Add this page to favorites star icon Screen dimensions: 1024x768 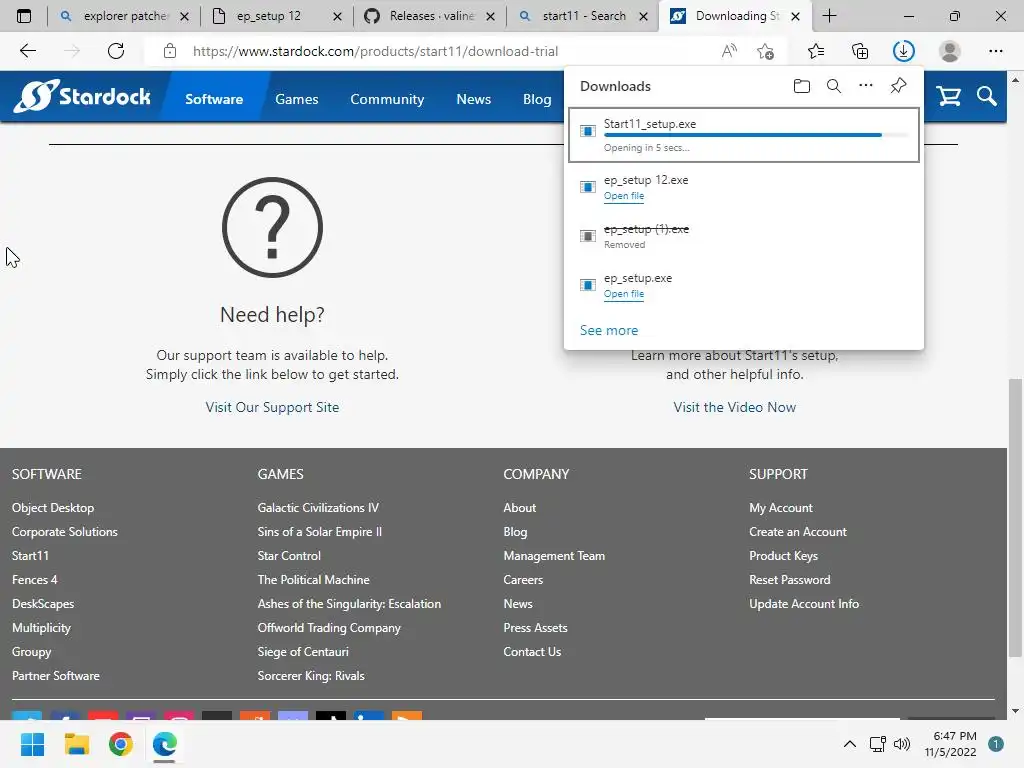(x=765, y=51)
